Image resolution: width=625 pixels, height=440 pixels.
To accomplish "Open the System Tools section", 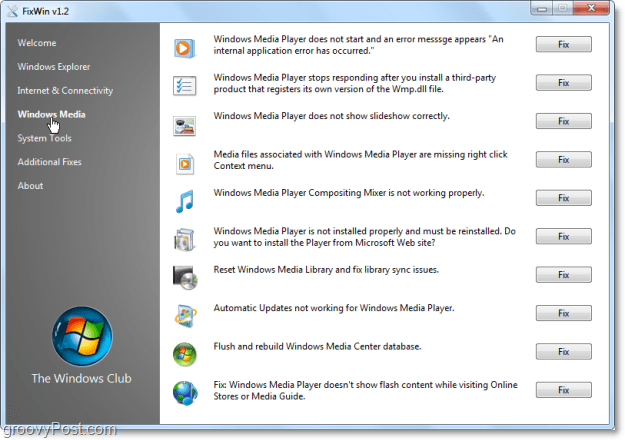I will [x=44, y=138].
